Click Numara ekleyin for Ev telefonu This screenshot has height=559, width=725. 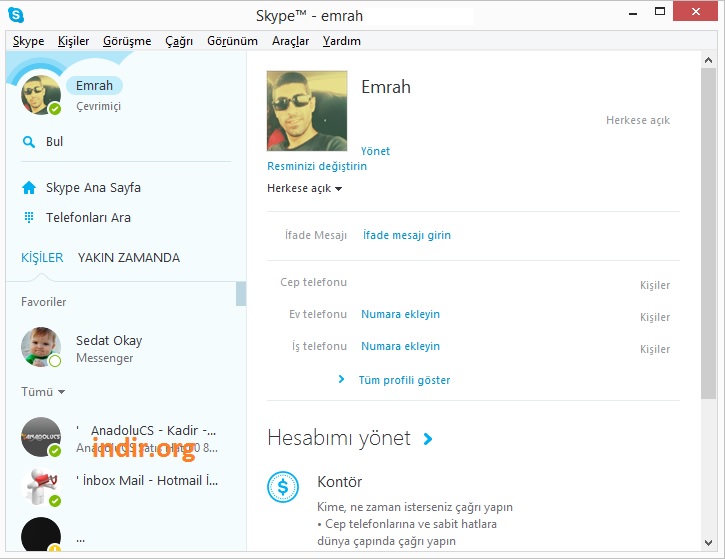point(400,314)
